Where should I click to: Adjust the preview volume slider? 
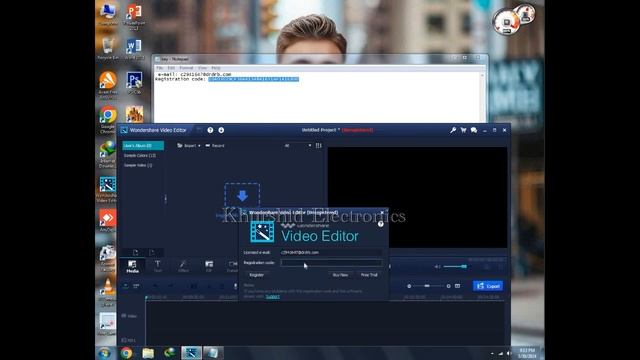[x=455, y=267]
